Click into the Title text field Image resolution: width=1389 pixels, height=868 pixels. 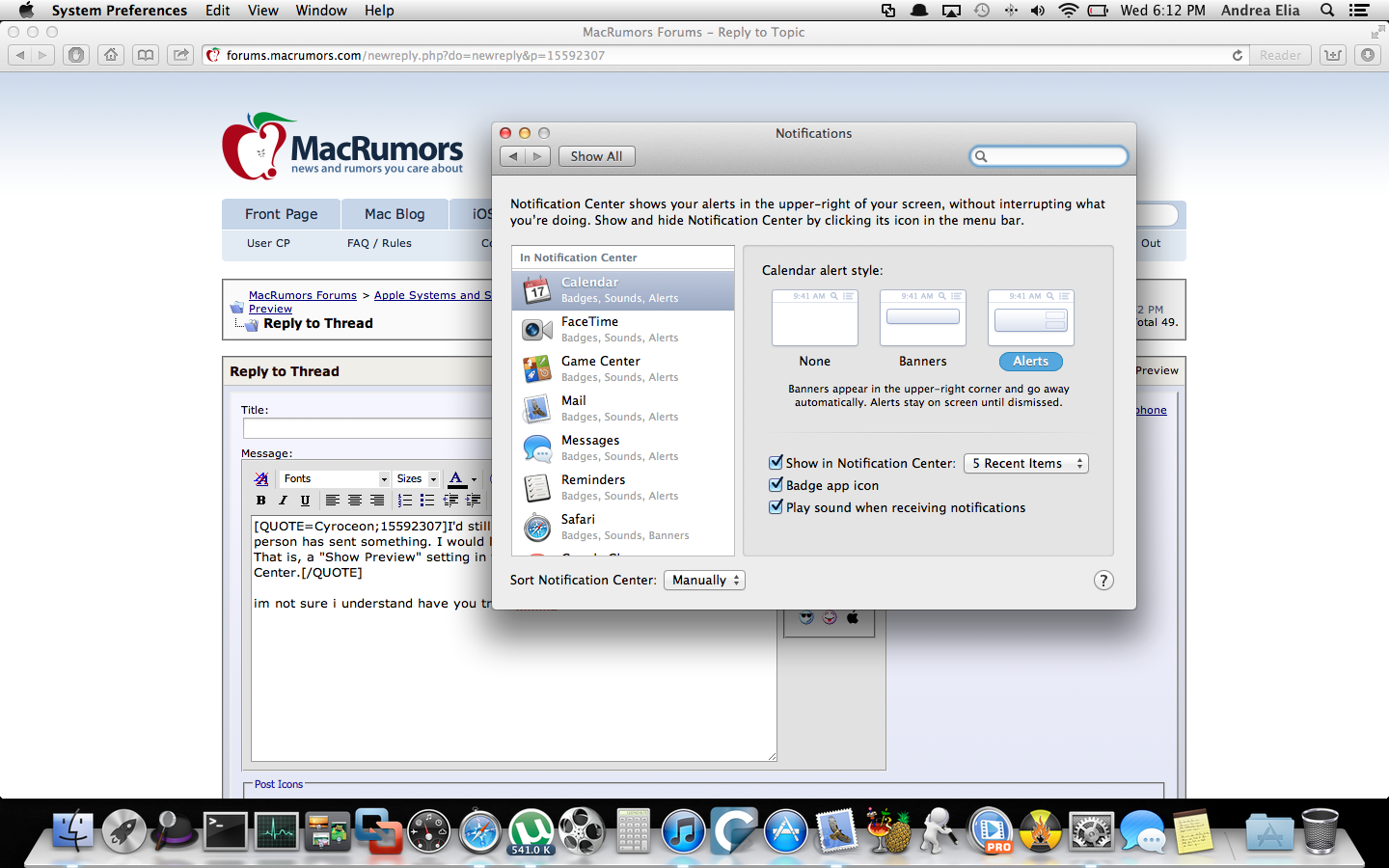coord(368,428)
